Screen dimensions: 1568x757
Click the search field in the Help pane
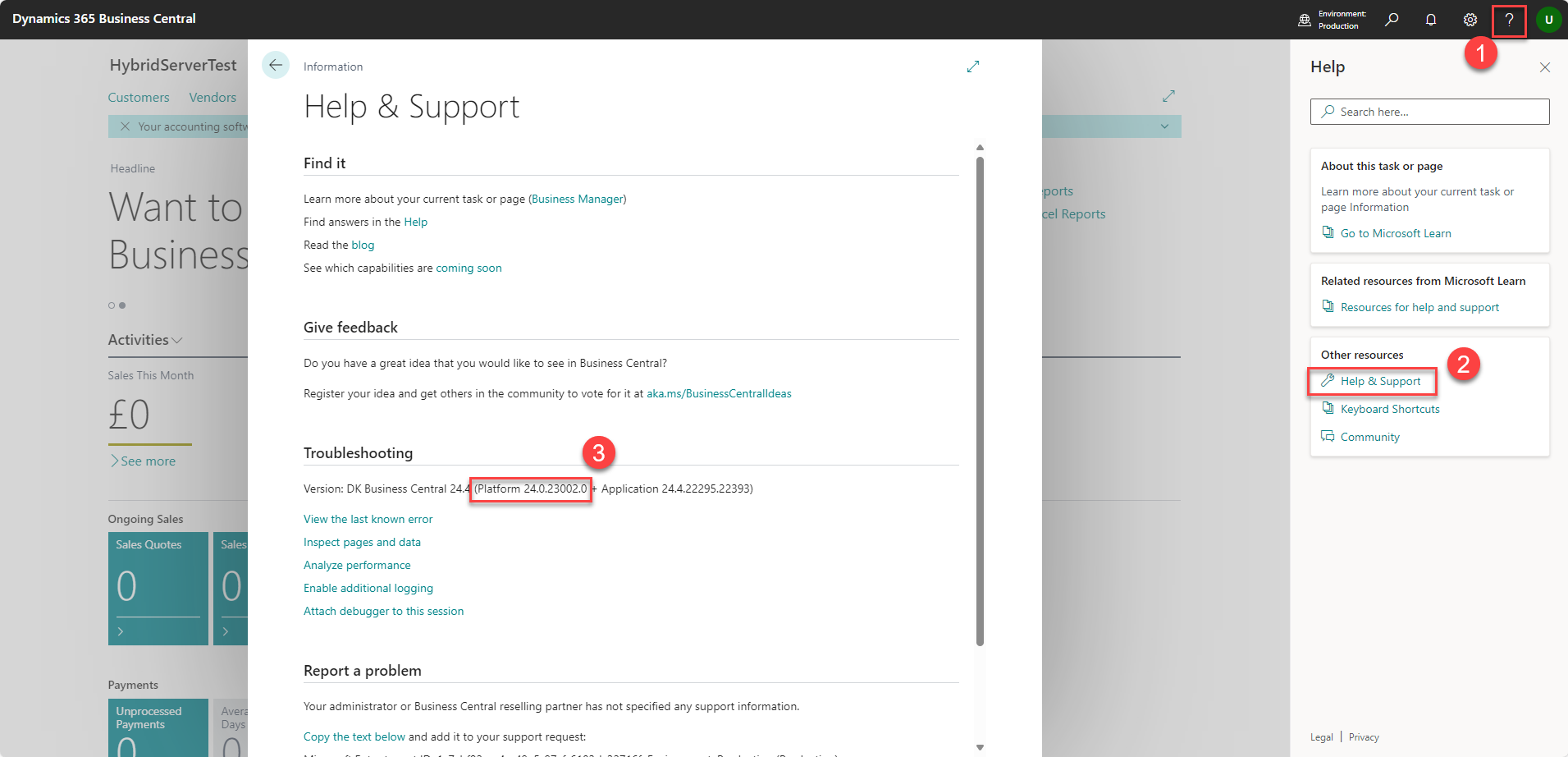pos(1430,112)
